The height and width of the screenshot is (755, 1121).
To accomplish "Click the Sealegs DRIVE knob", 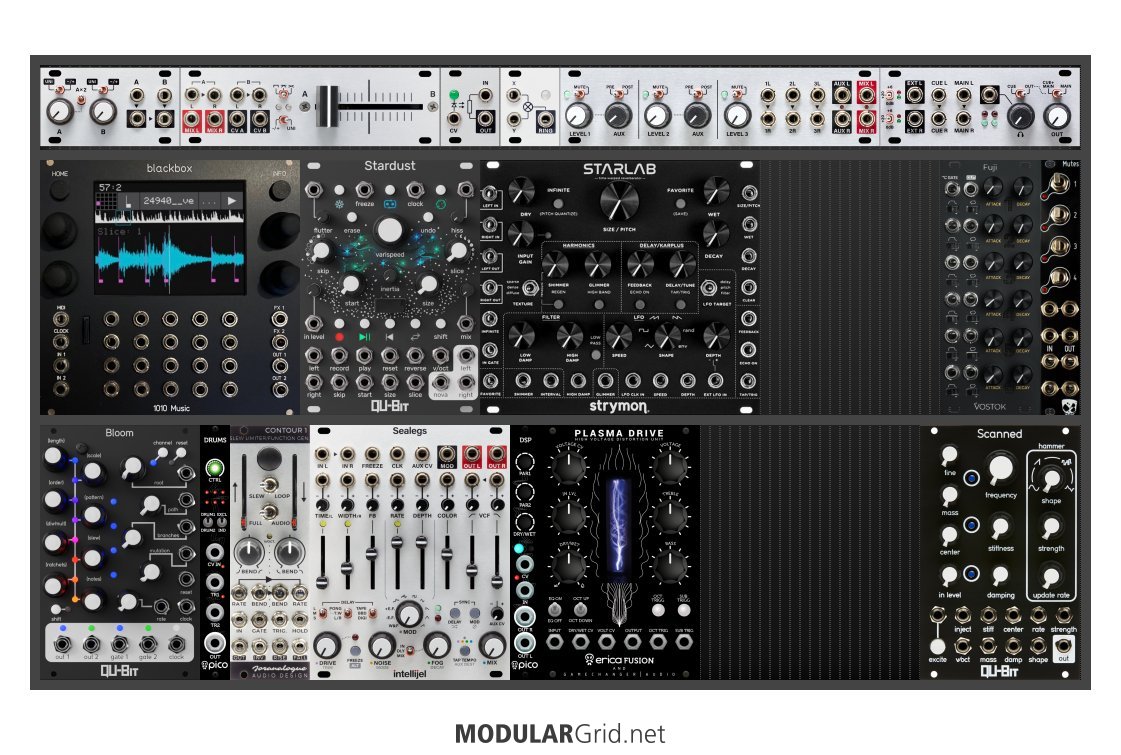I will [x=327, y=646].
